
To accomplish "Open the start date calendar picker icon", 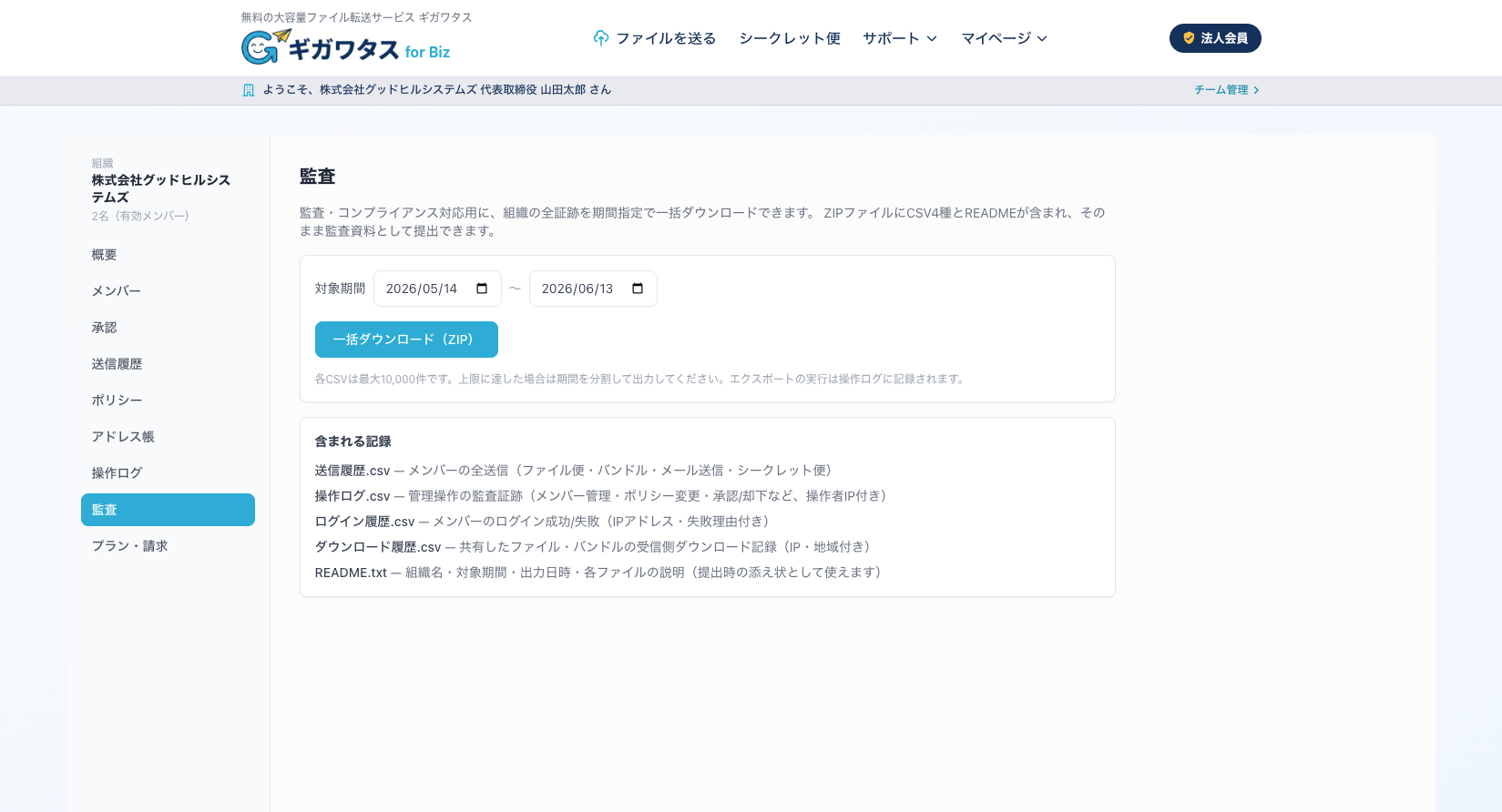I will click(x=482, y=289).
